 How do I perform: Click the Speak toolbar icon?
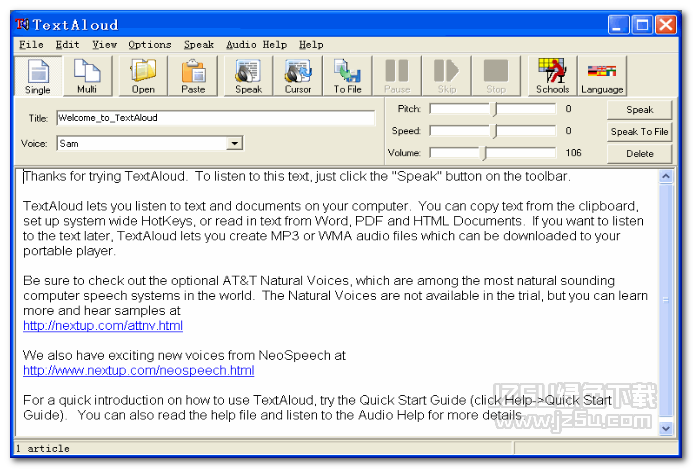click(248, 76)
